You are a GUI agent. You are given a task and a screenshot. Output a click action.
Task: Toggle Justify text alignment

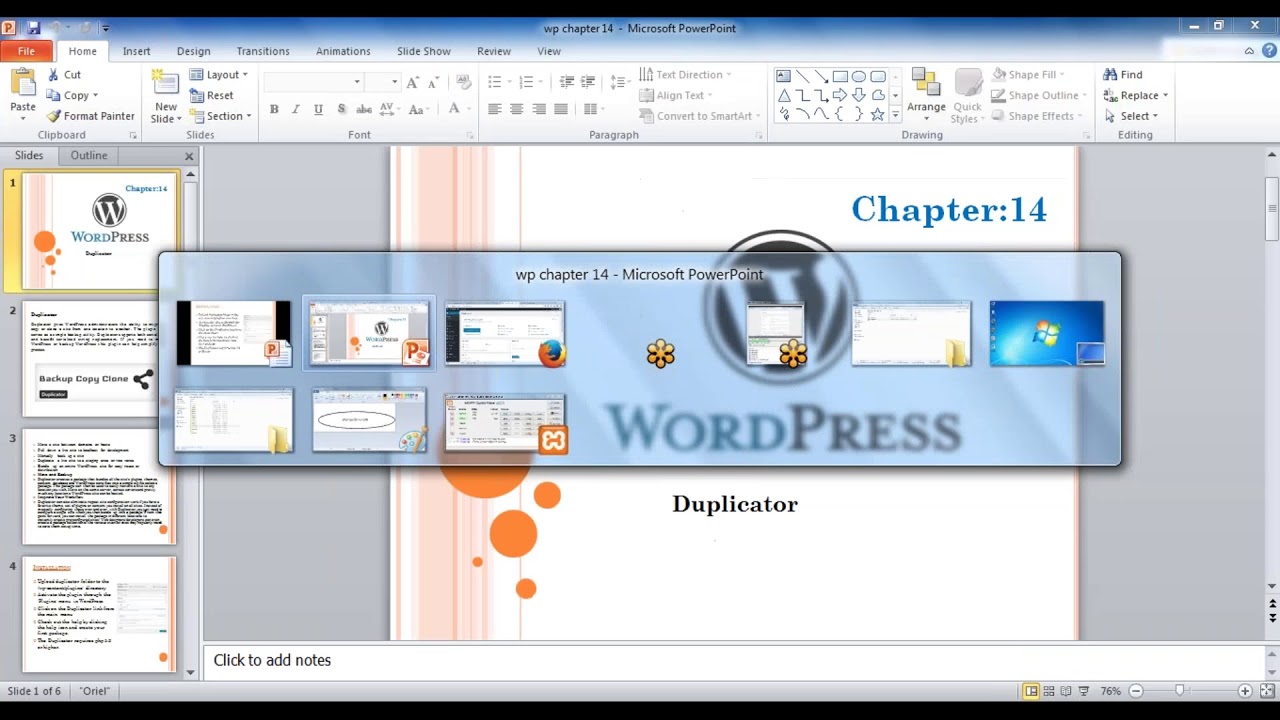click(561, 109)
